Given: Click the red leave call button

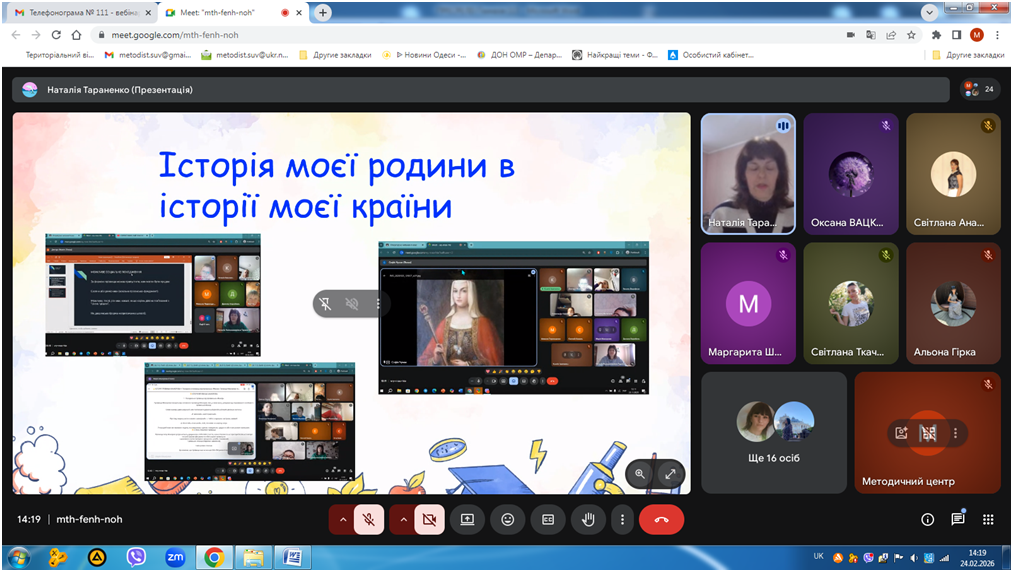Looking at the screenshot, I should [661, 519].
